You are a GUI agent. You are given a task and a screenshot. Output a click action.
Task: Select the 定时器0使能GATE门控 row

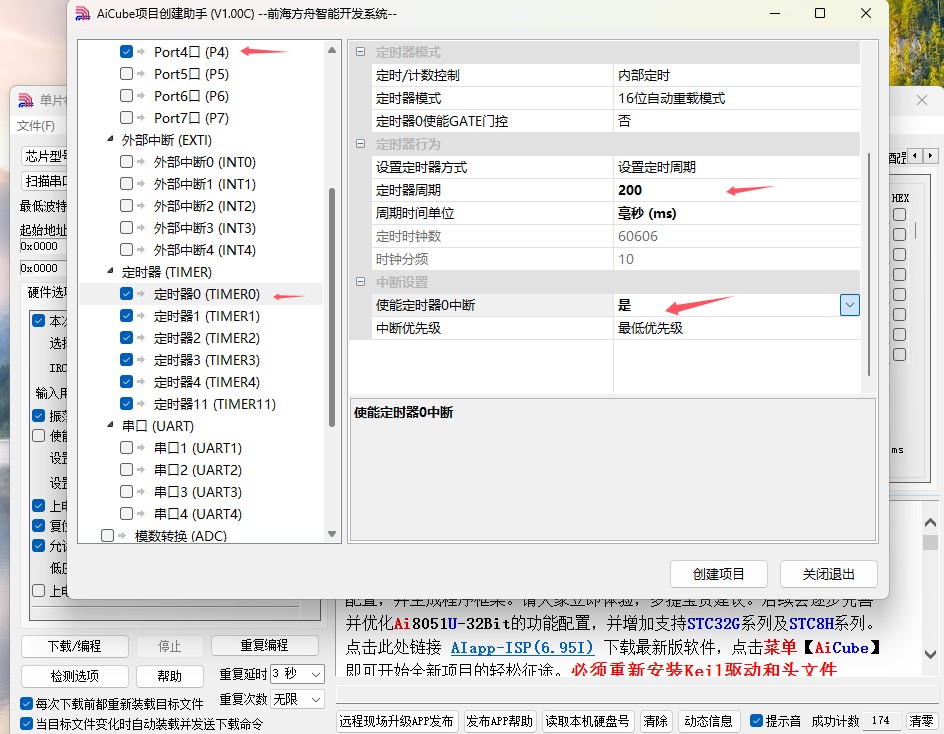[616, 121]
